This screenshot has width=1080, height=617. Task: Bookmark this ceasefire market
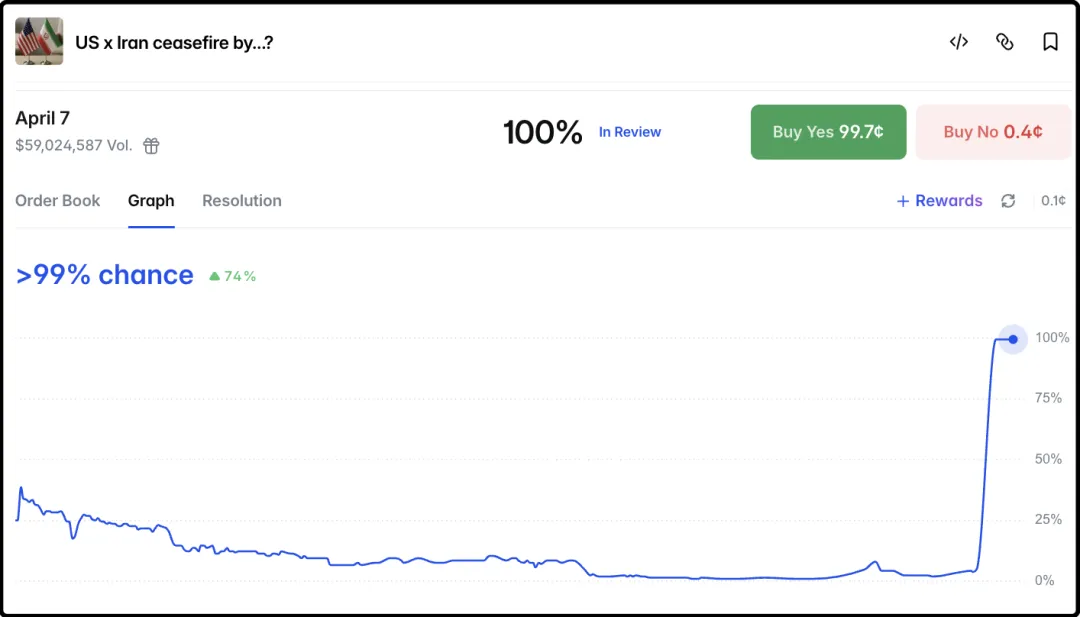click(x=1050, y=42)
